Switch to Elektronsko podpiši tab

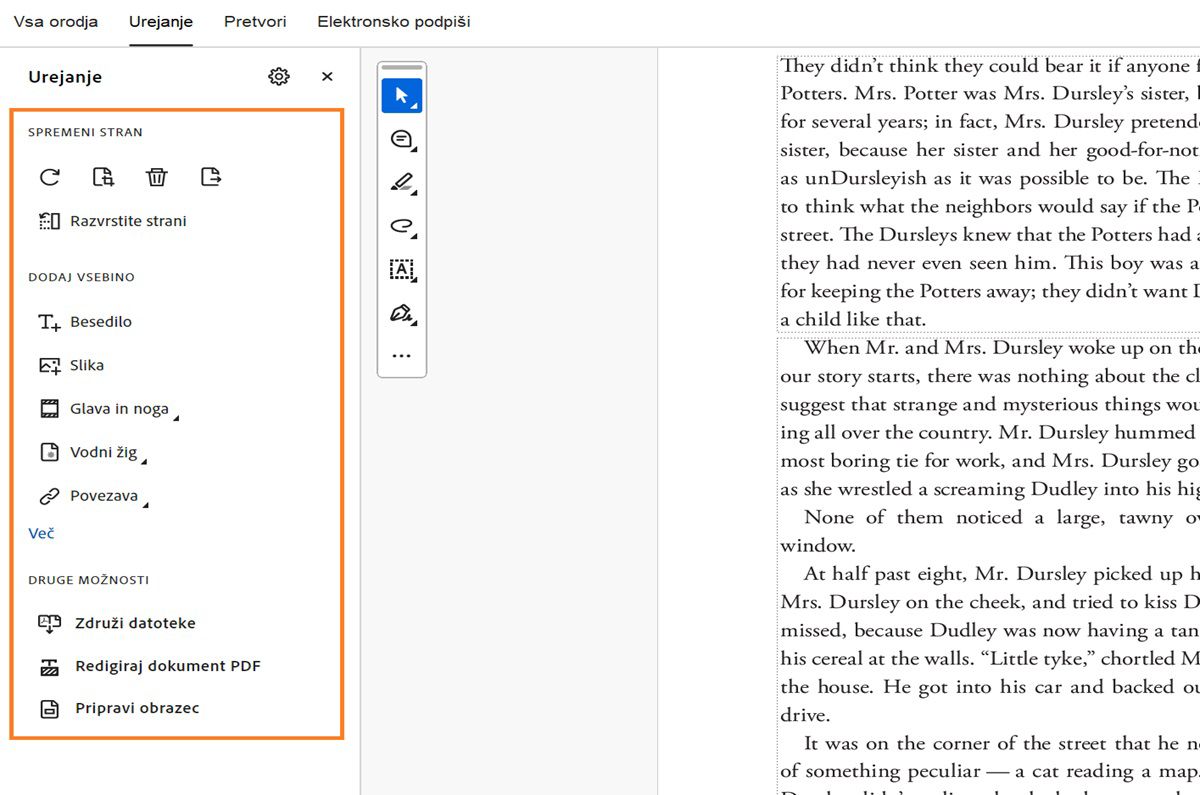394,21
